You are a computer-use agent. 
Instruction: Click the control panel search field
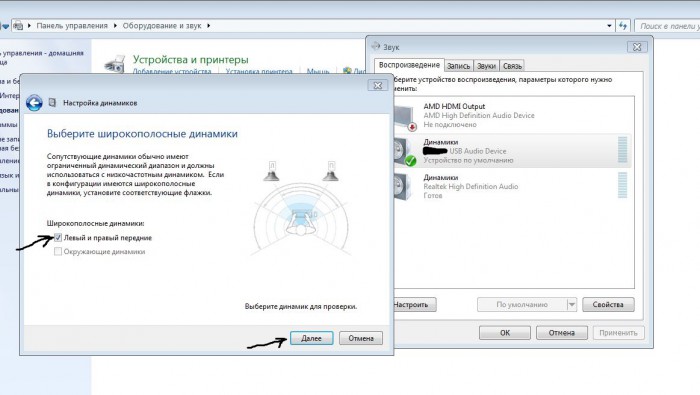click(667, 26)
